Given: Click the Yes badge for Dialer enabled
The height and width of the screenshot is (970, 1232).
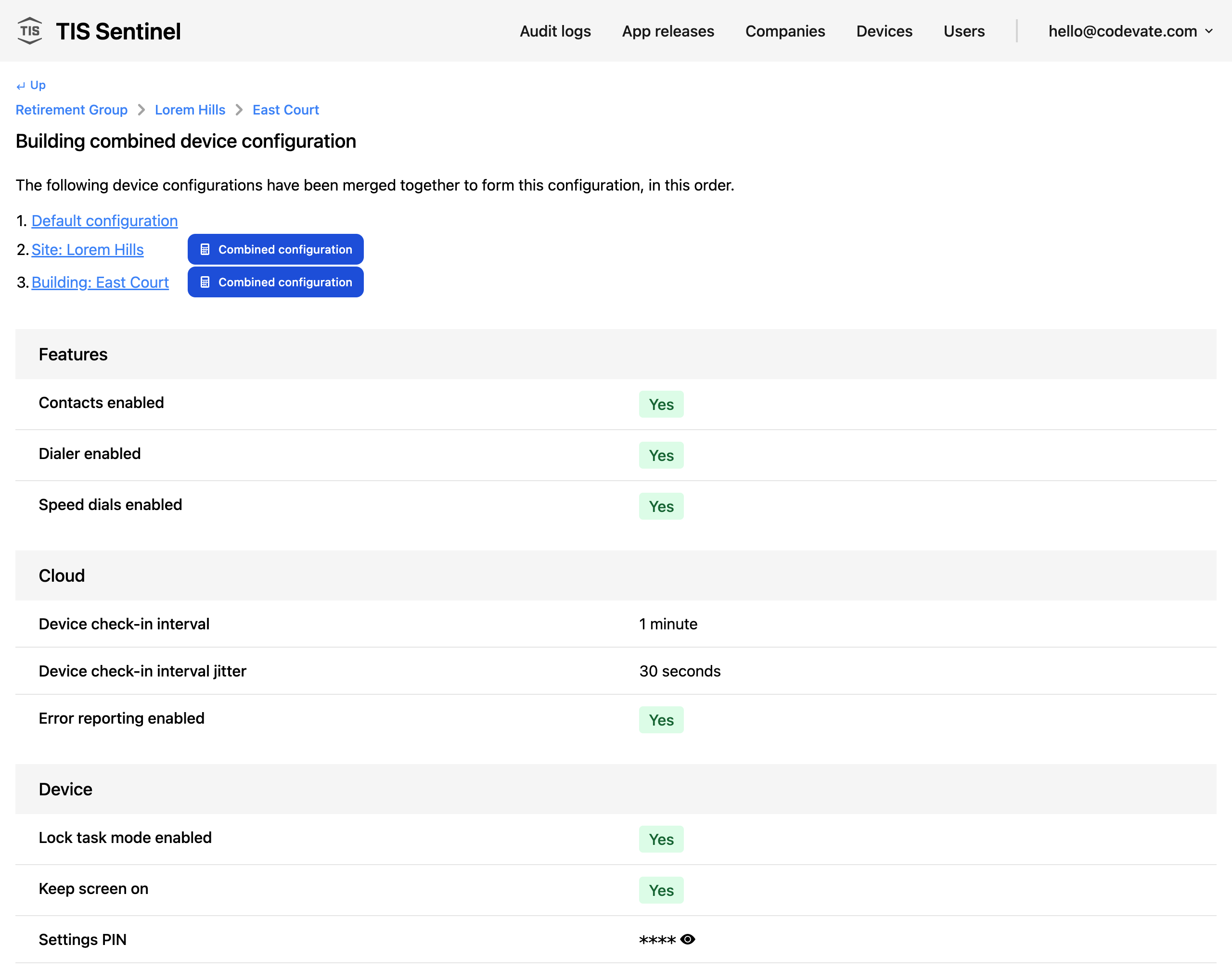Looking at the screenshot, I should pyautogui.click(x=661, y=456).
